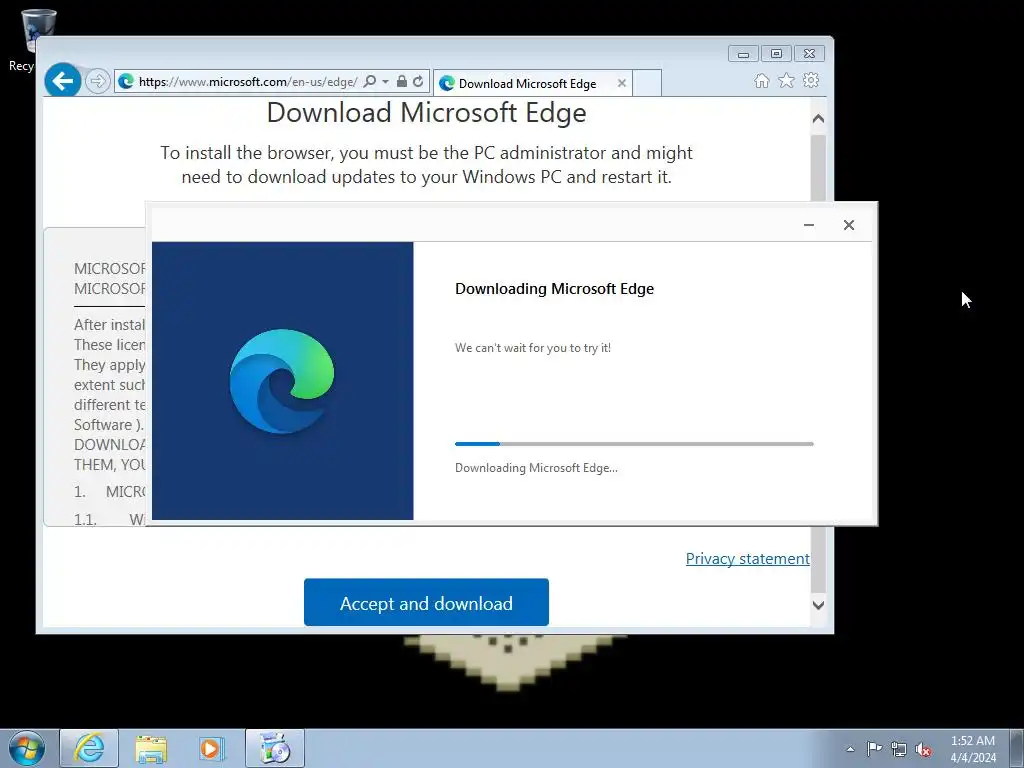Refresh the page with the reload icon
Screen dimensions: 1024x768
(418, 82)
